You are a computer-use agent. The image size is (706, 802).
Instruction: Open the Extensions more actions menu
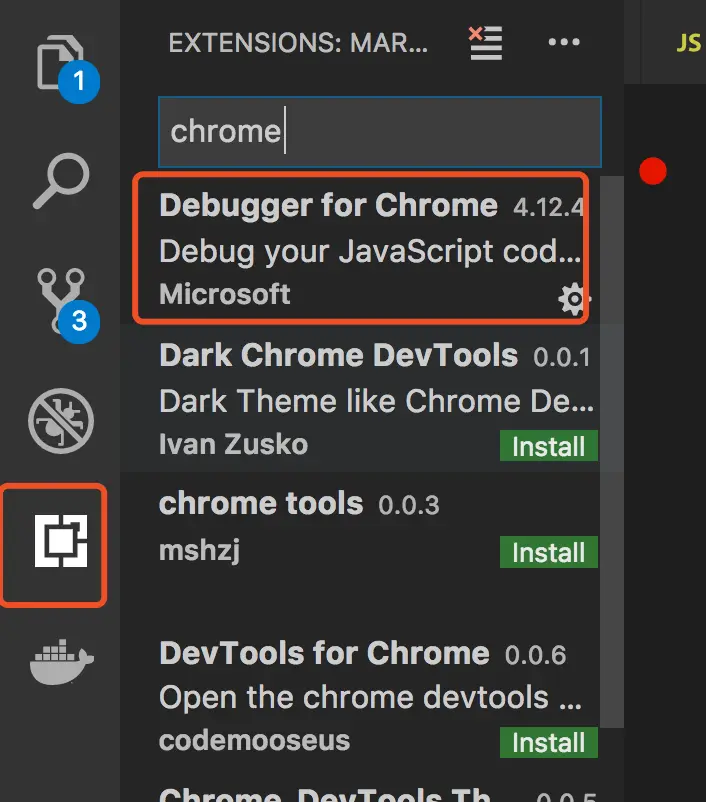(564, 42)
